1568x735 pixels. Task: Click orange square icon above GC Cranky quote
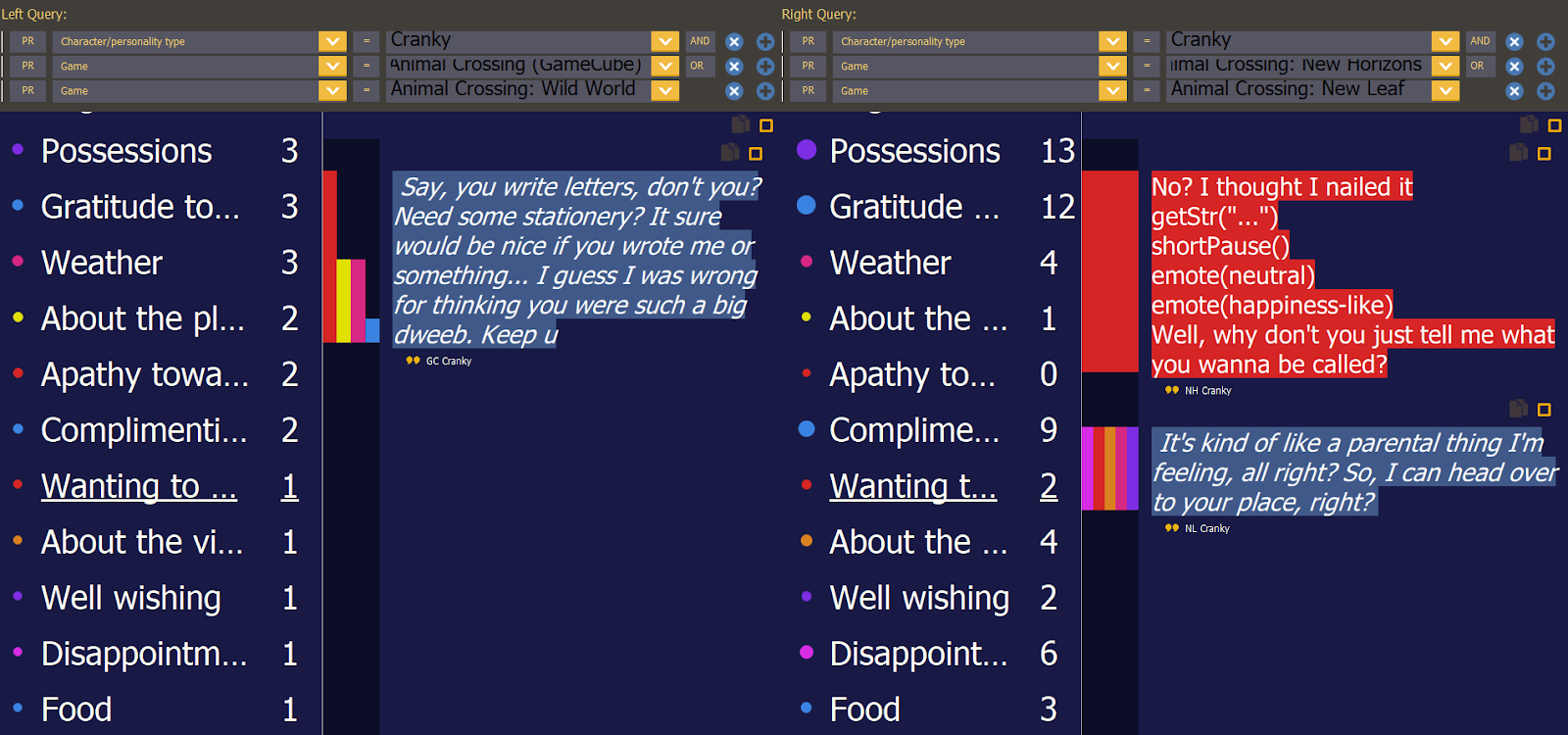click(x=756, y=154)
